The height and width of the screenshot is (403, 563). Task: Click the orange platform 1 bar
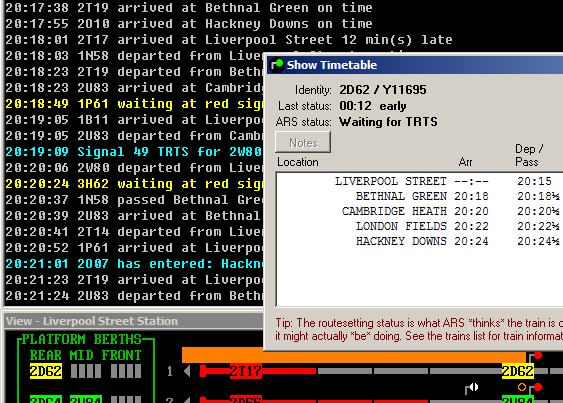[x=354, y=355]
